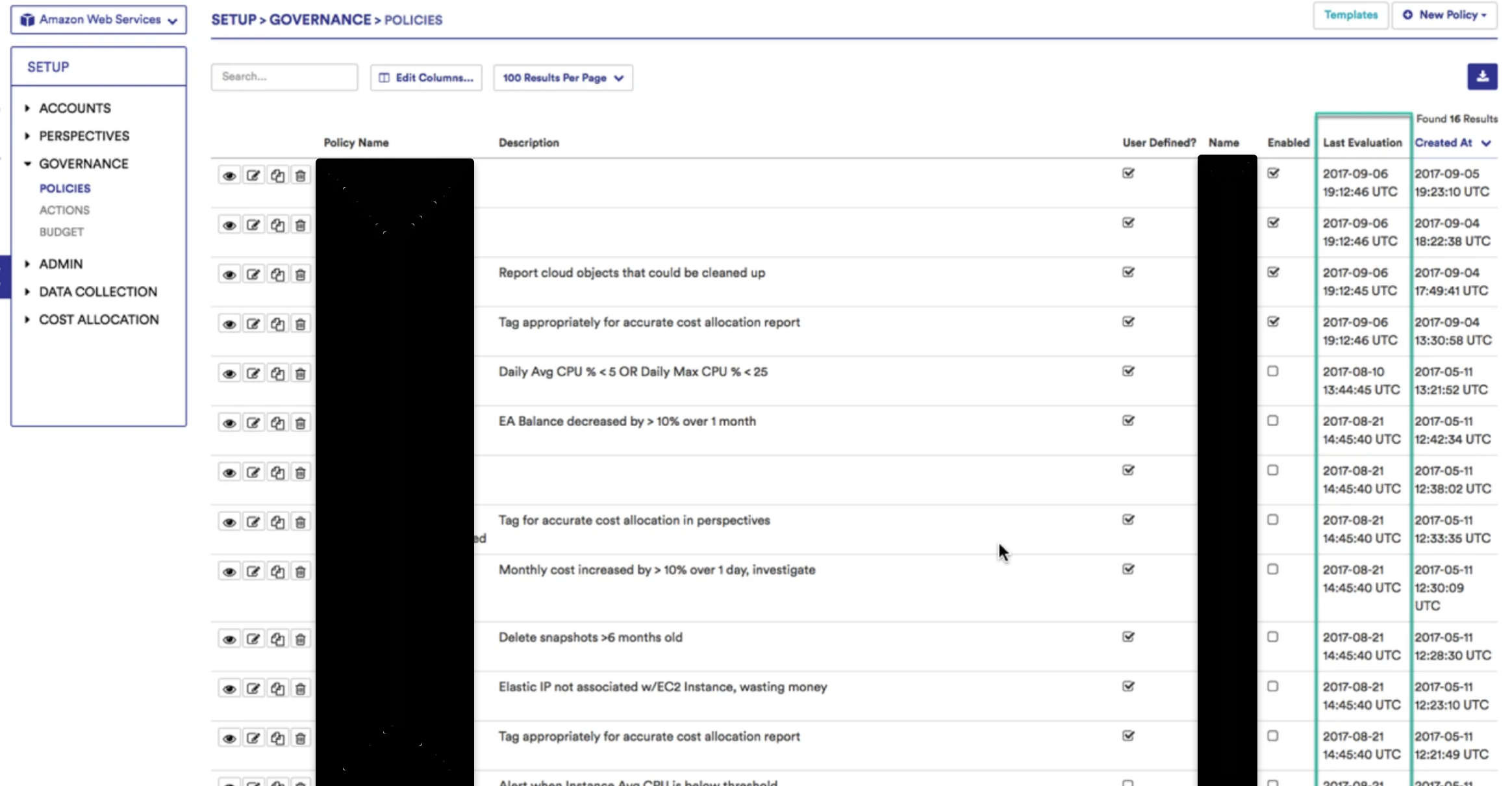Click the Edit Columns button
Viewport: 1512px width, 786px height.
pyautogui.click(x=426, y=78)
